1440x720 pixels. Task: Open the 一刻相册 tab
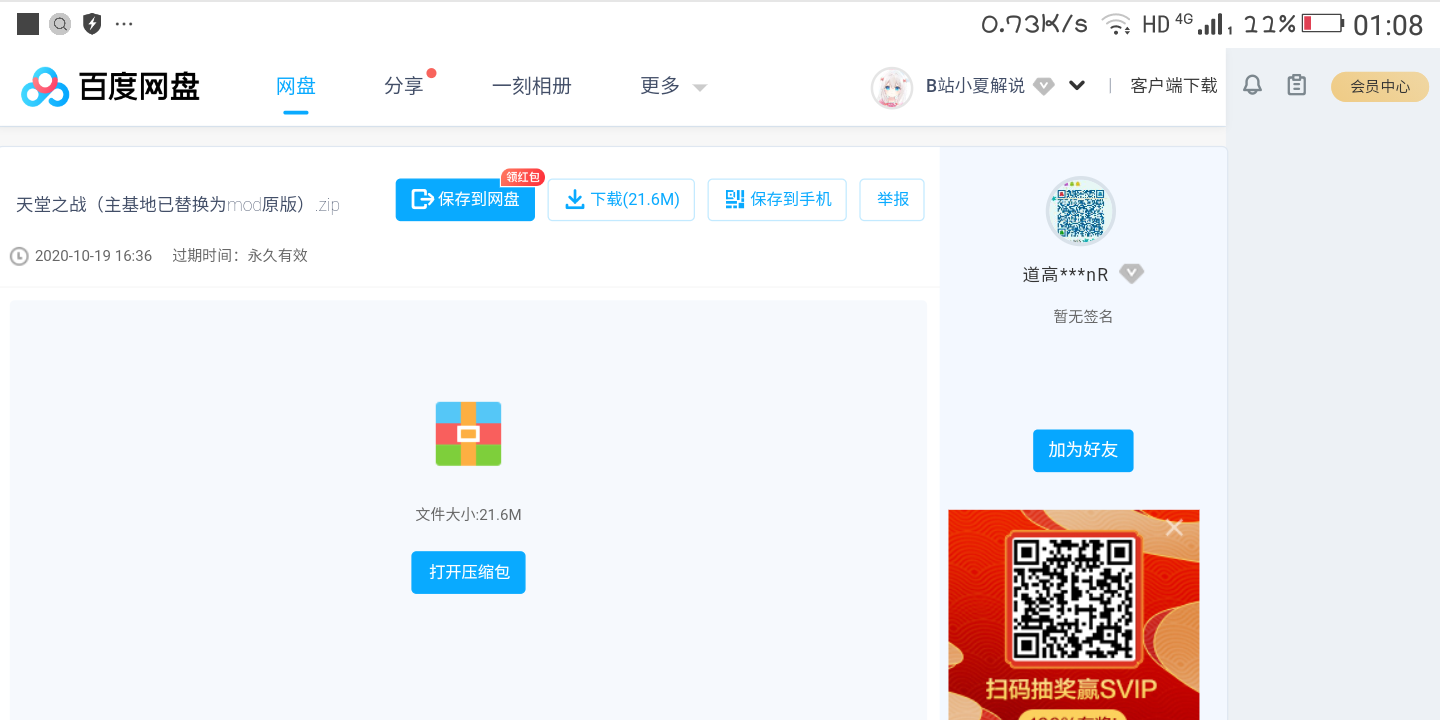tap(532, 87)
